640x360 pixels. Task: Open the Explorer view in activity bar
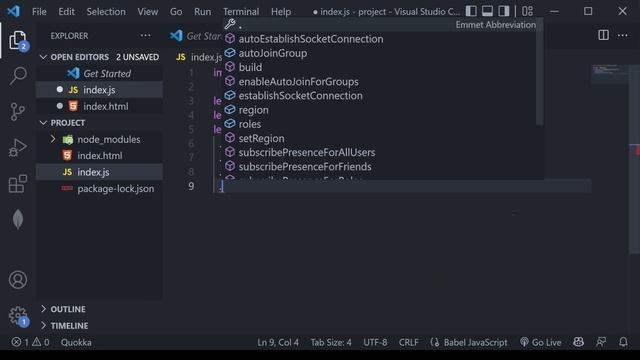coord(18,40)
